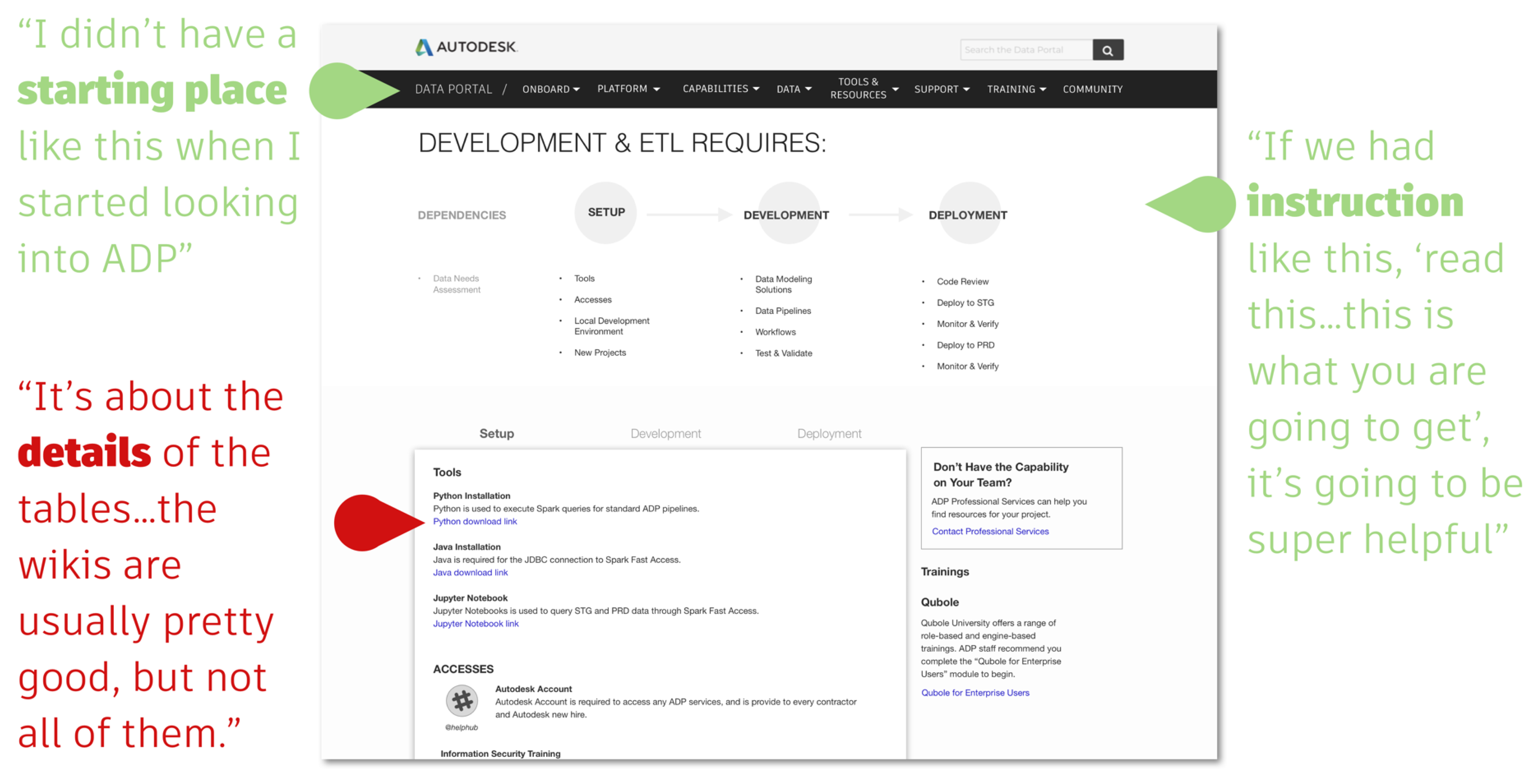Click the search magnifier button
The width and height of the screenshot is (1538, 784).
point(1107,50)
